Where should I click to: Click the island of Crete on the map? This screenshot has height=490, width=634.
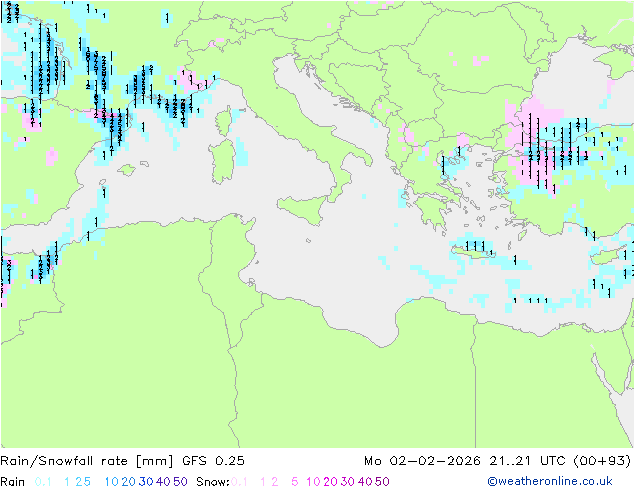472,253
